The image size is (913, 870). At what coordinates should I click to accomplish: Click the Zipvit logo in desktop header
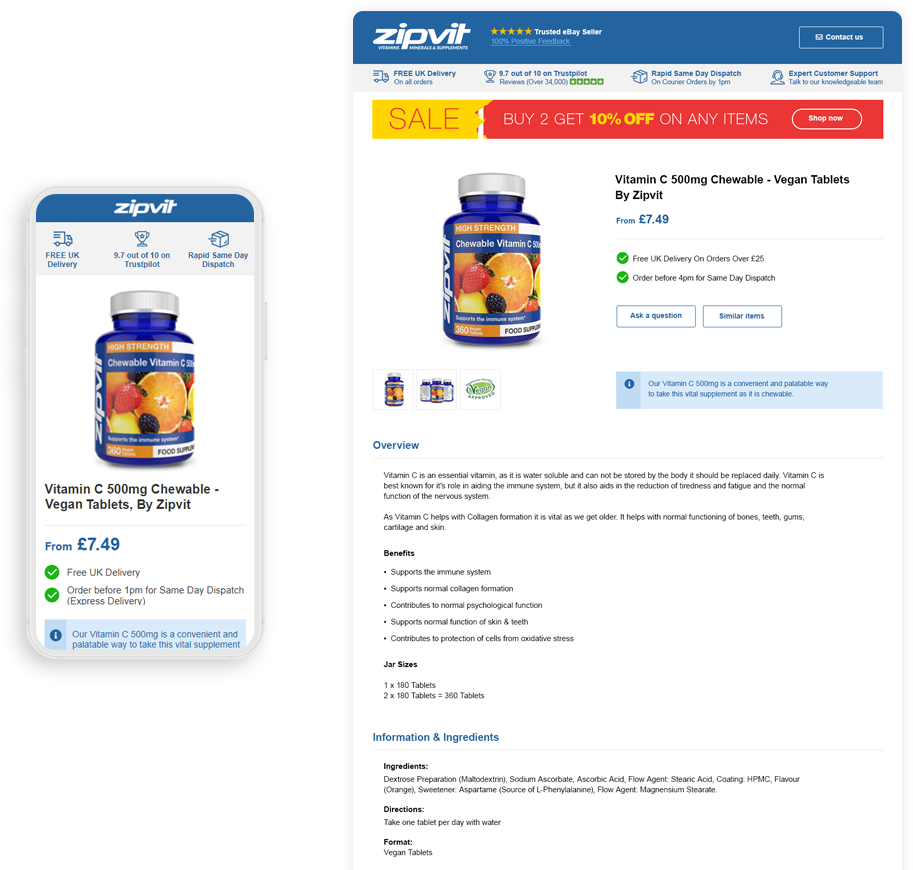(422, 37)
